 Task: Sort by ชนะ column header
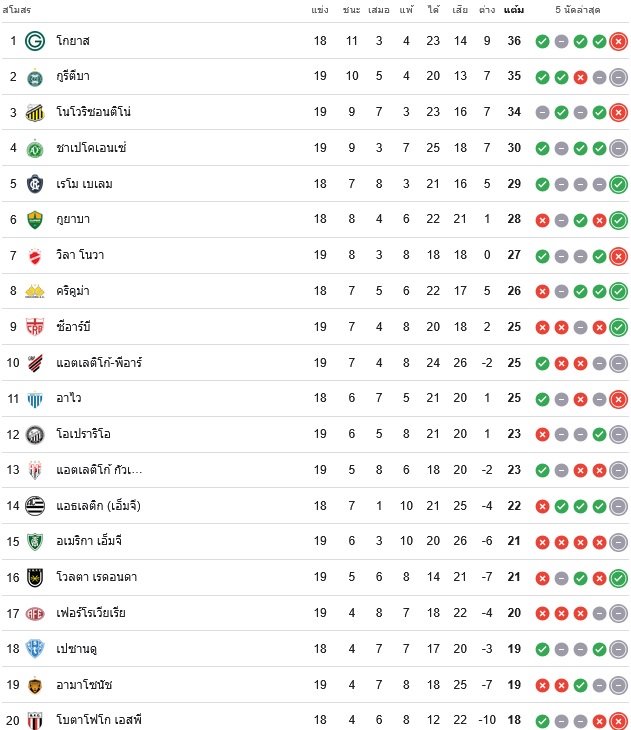point(352,10)
